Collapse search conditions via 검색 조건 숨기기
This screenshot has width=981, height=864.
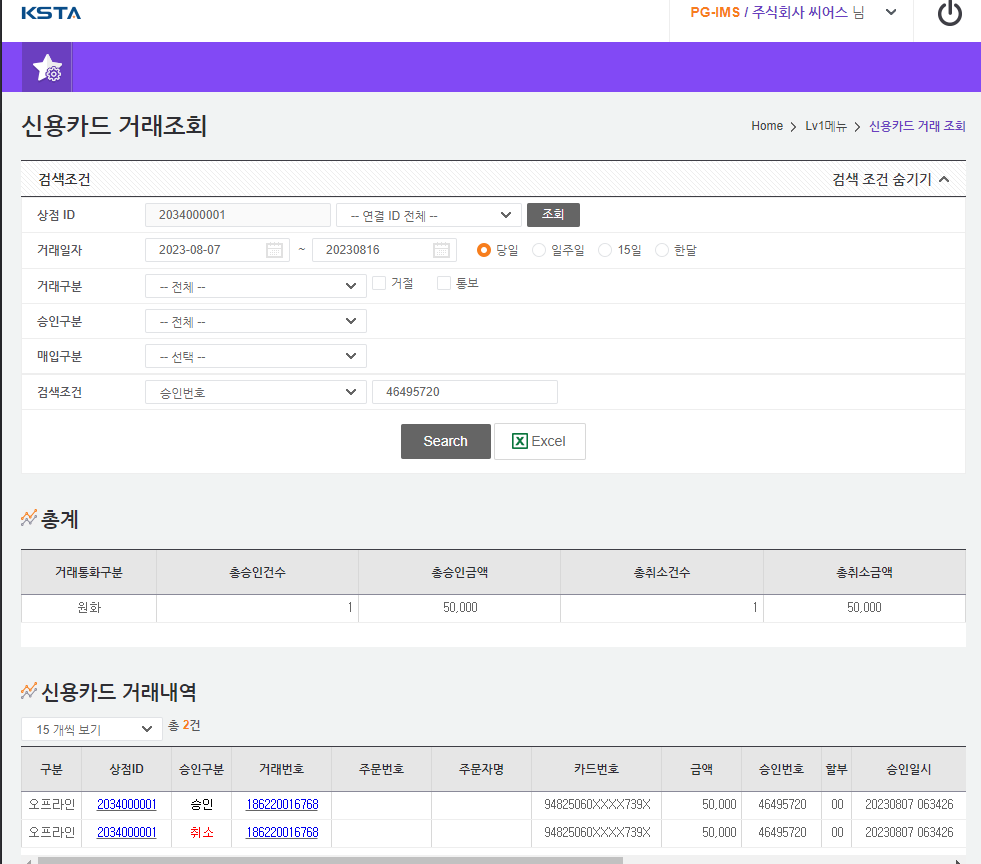point(890,180)
